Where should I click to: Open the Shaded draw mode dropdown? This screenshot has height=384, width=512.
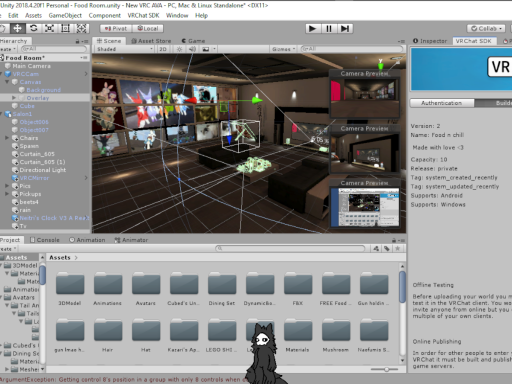pos(124,49)
